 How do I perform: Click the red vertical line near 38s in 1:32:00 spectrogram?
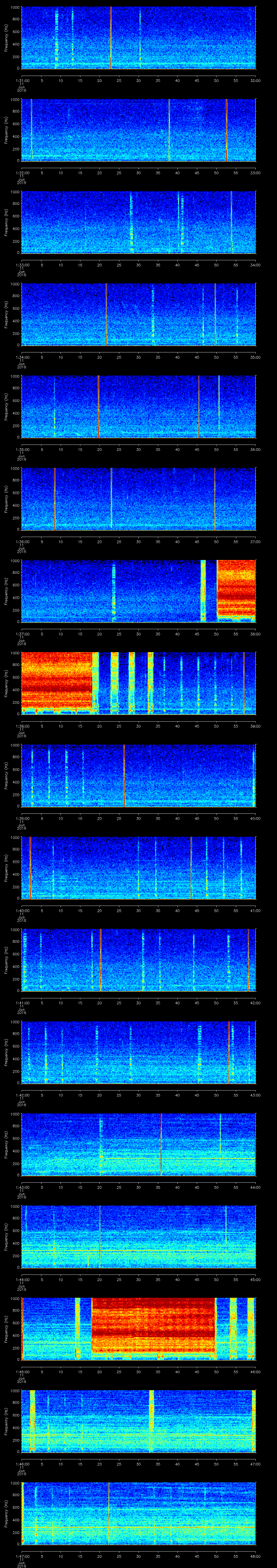click(169, 130)
